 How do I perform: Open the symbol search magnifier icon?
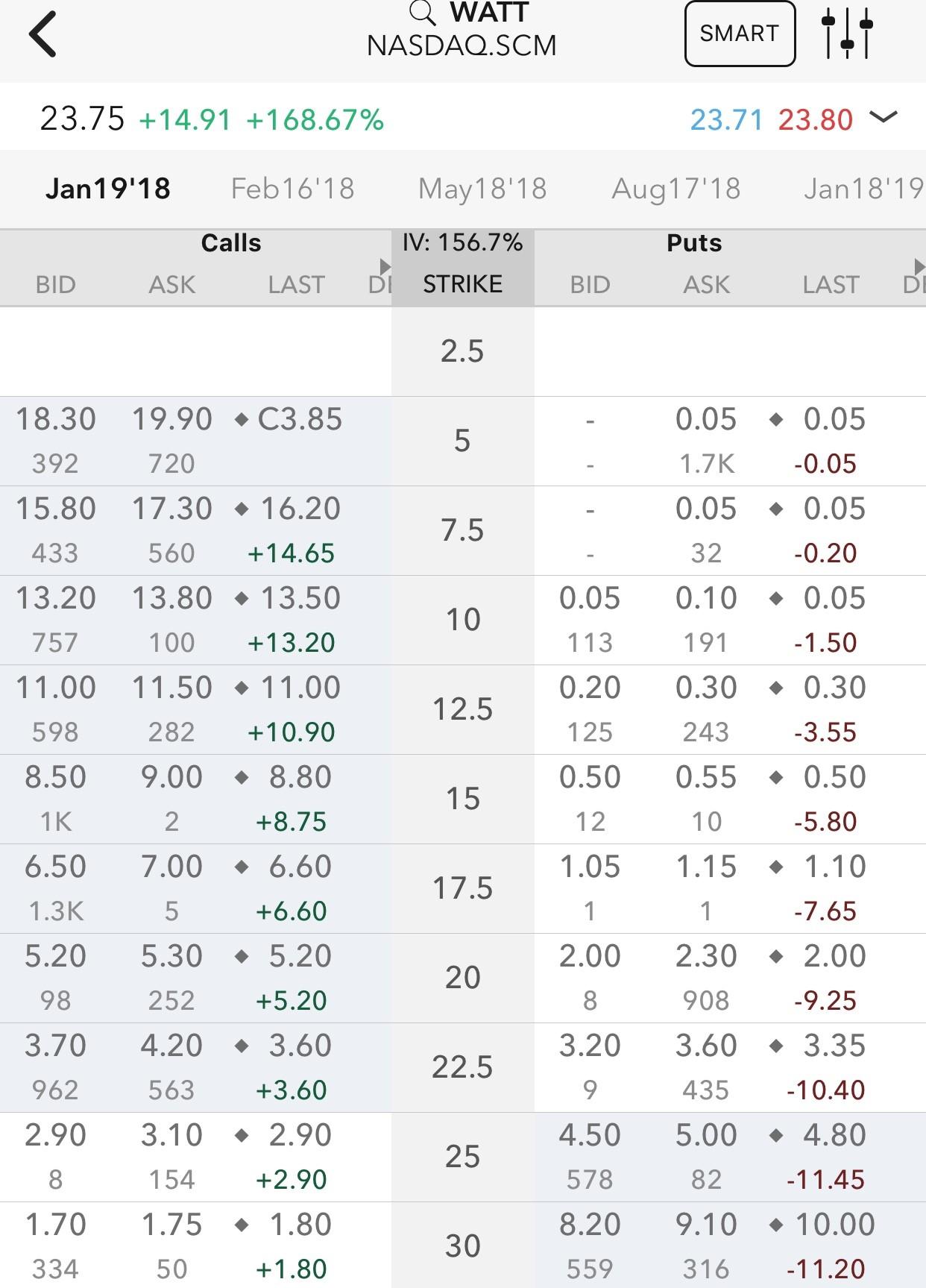(x=422, y=13)
